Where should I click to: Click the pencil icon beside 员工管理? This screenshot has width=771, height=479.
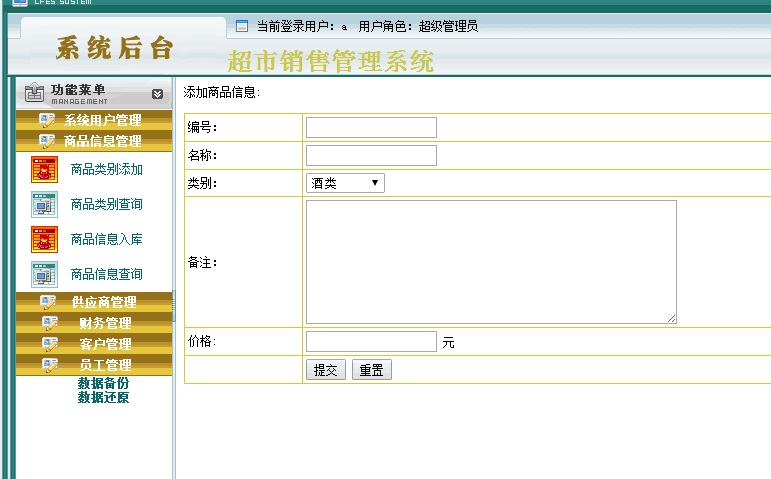50,365
